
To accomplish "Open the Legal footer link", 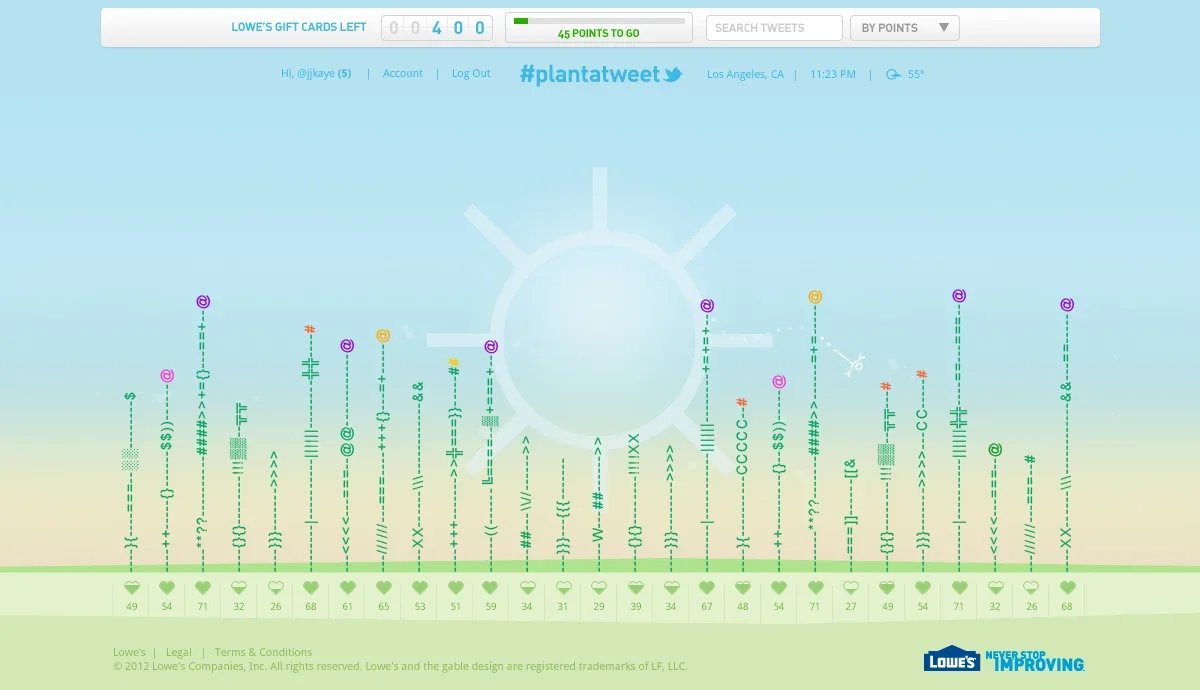I will 179,652.
